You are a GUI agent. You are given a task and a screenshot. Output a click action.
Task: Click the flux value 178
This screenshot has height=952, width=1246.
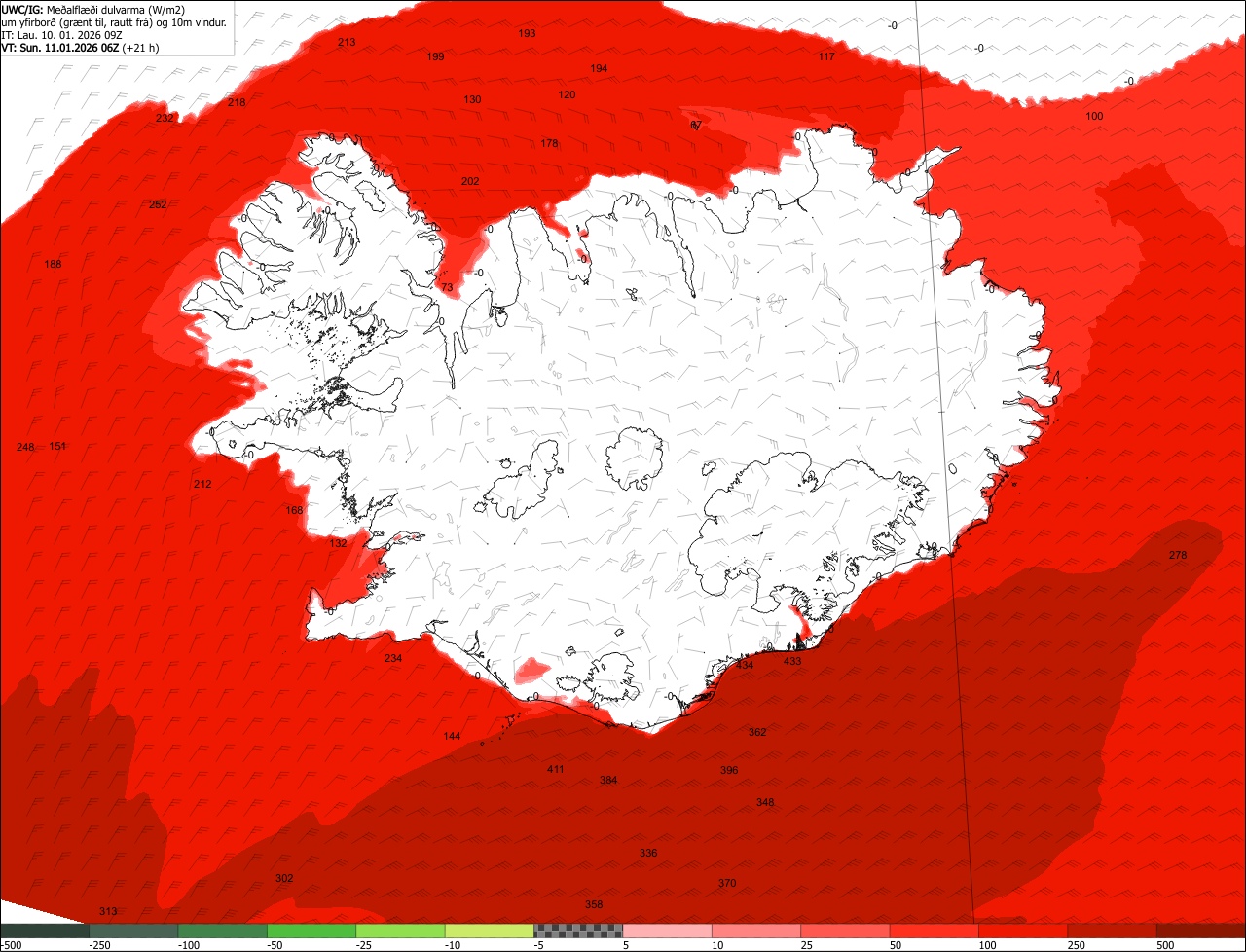(x=549, y=144)
